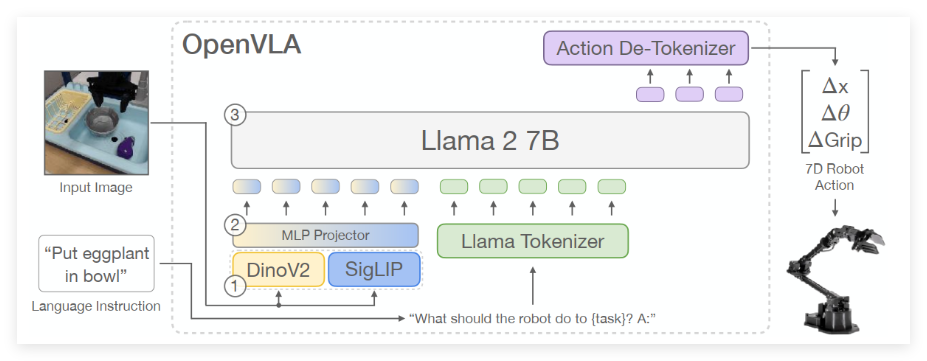Image resolution: width=927 pixels, height=361 pixels.
Task: Click the robot arm picture
Action: (835, 278)
